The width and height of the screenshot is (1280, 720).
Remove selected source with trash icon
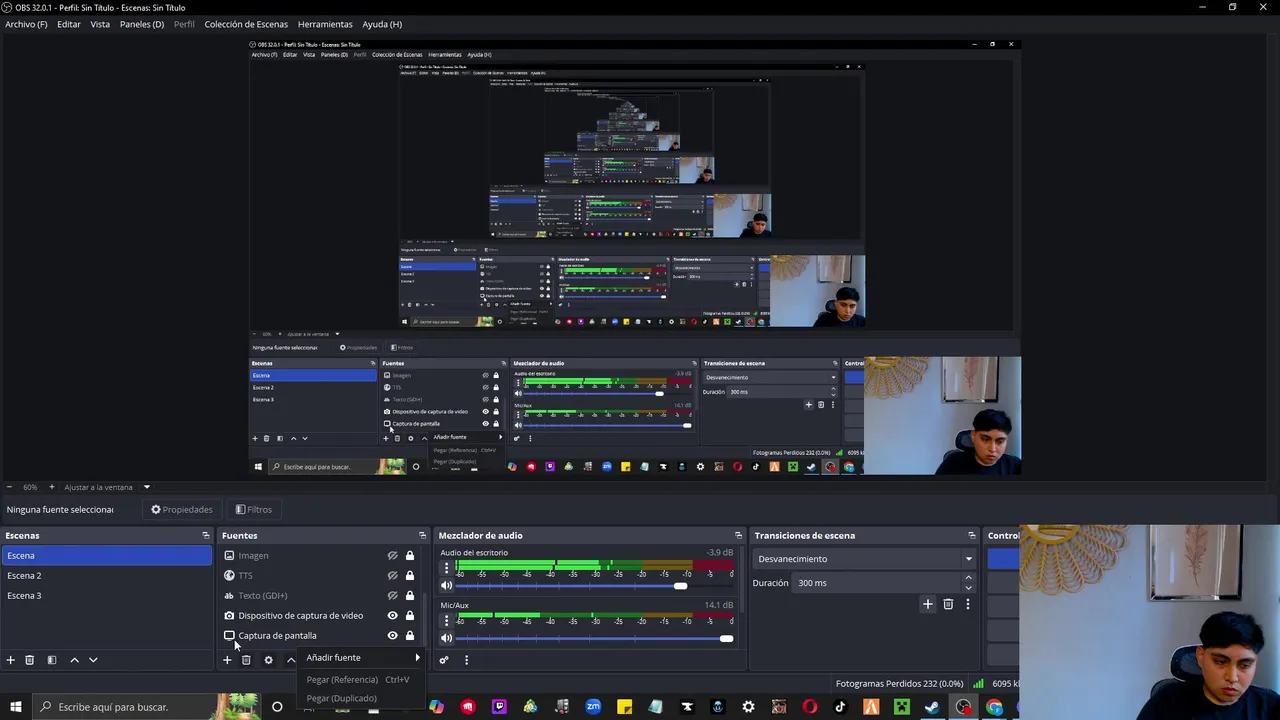click(246, 660)
